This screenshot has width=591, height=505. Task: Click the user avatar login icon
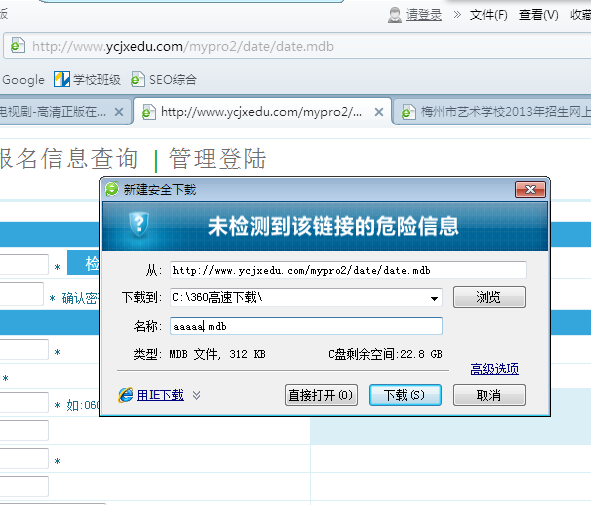(395, 15)
